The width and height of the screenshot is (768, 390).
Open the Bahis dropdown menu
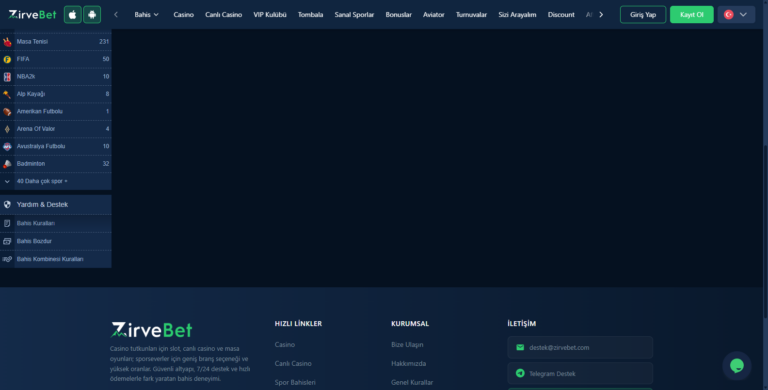coord(146,15)
